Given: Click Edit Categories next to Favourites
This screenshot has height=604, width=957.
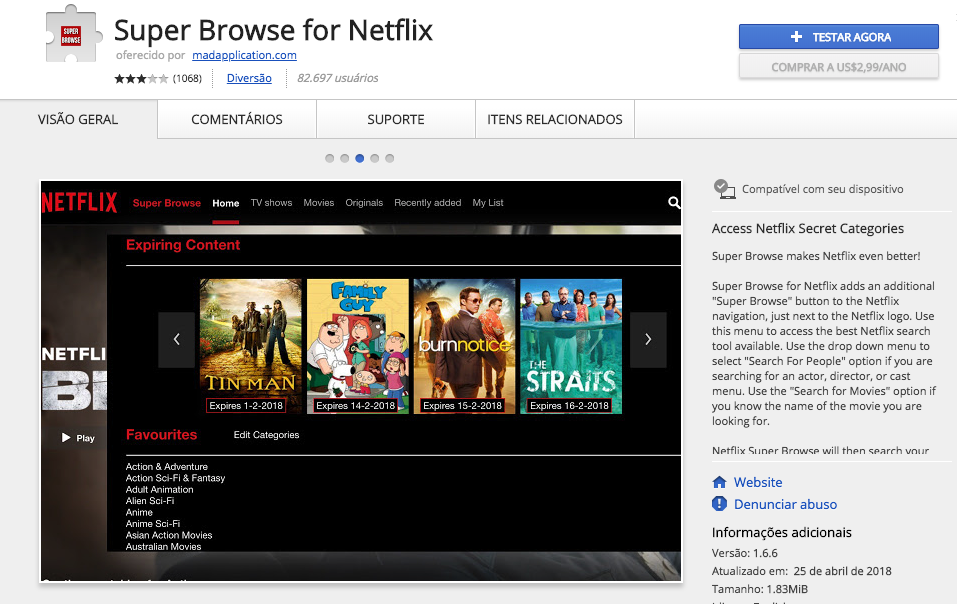Looking at the screenshot, I should (x=266, y=435).
